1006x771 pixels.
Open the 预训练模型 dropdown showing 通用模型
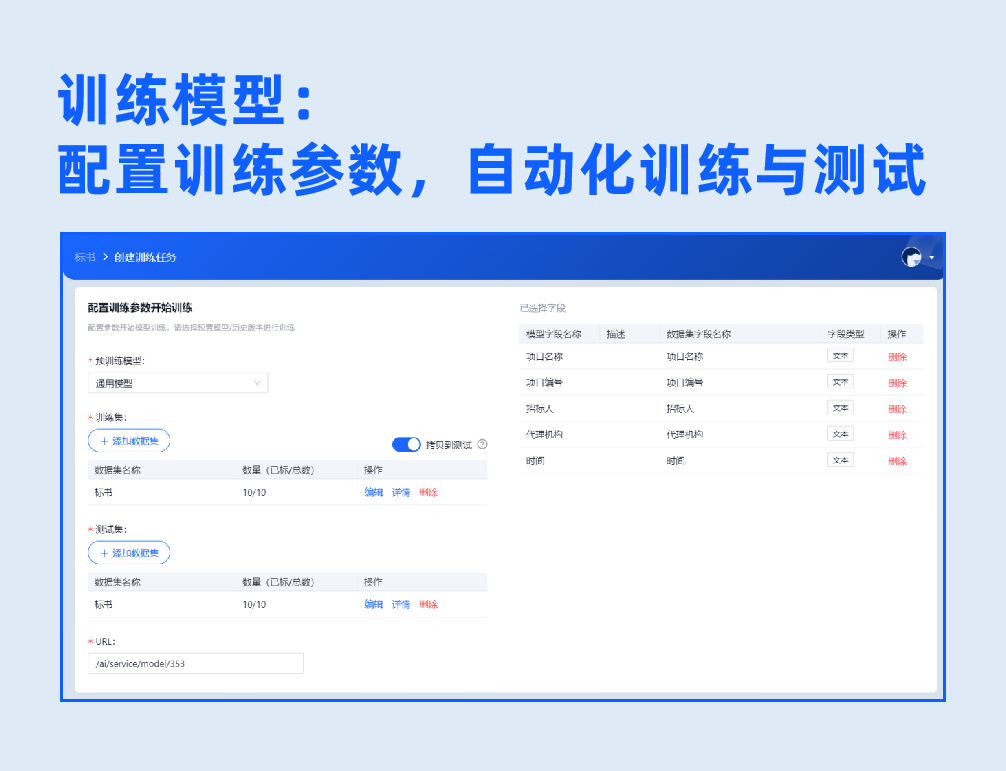pos(178,383)
